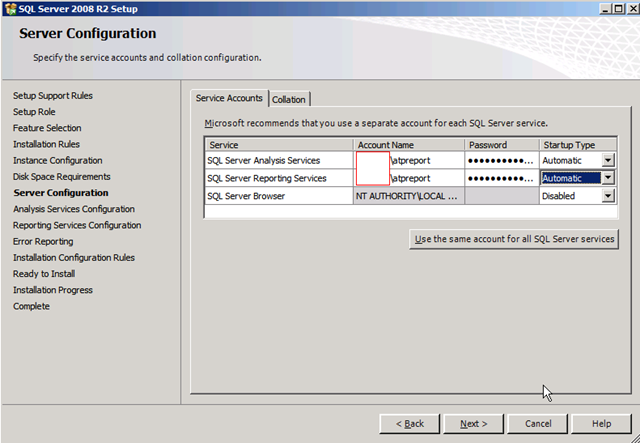This screenshot has height=443, width=640.
Task: Select the Service Accounts tab
Action: (x=229, y=98)
